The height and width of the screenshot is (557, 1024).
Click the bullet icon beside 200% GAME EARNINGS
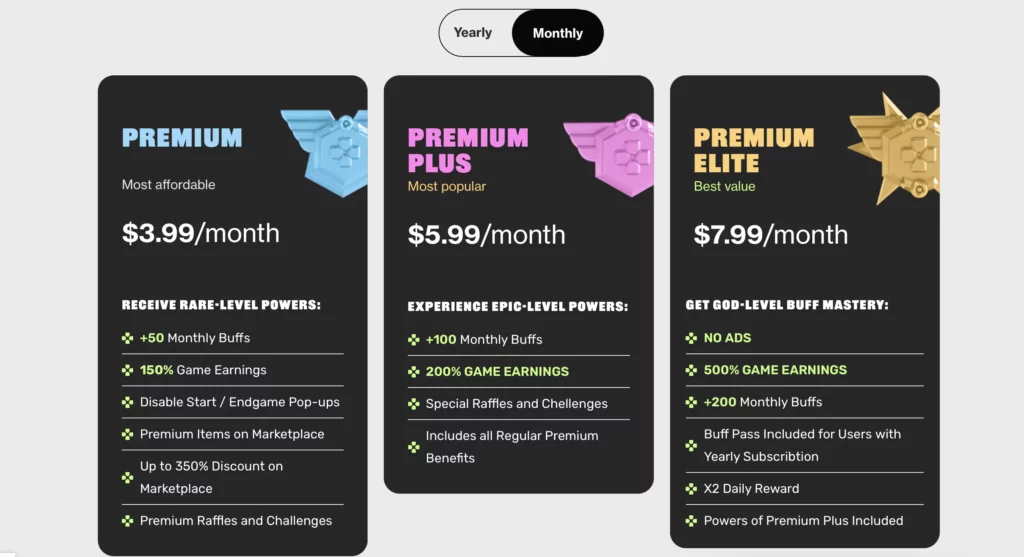coord(413,372)
